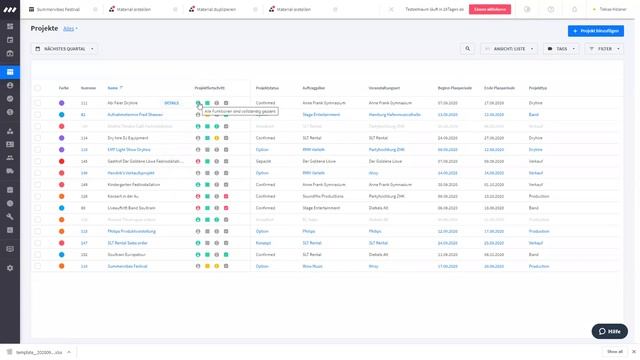Open the crew people sidebar icon
Screen dimensions: 640x360
[x=10, y=158]
